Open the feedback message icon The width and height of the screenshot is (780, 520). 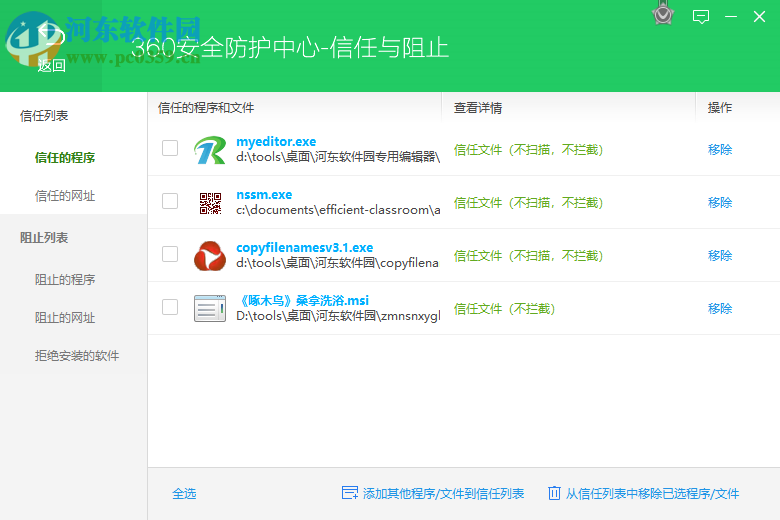701,16
